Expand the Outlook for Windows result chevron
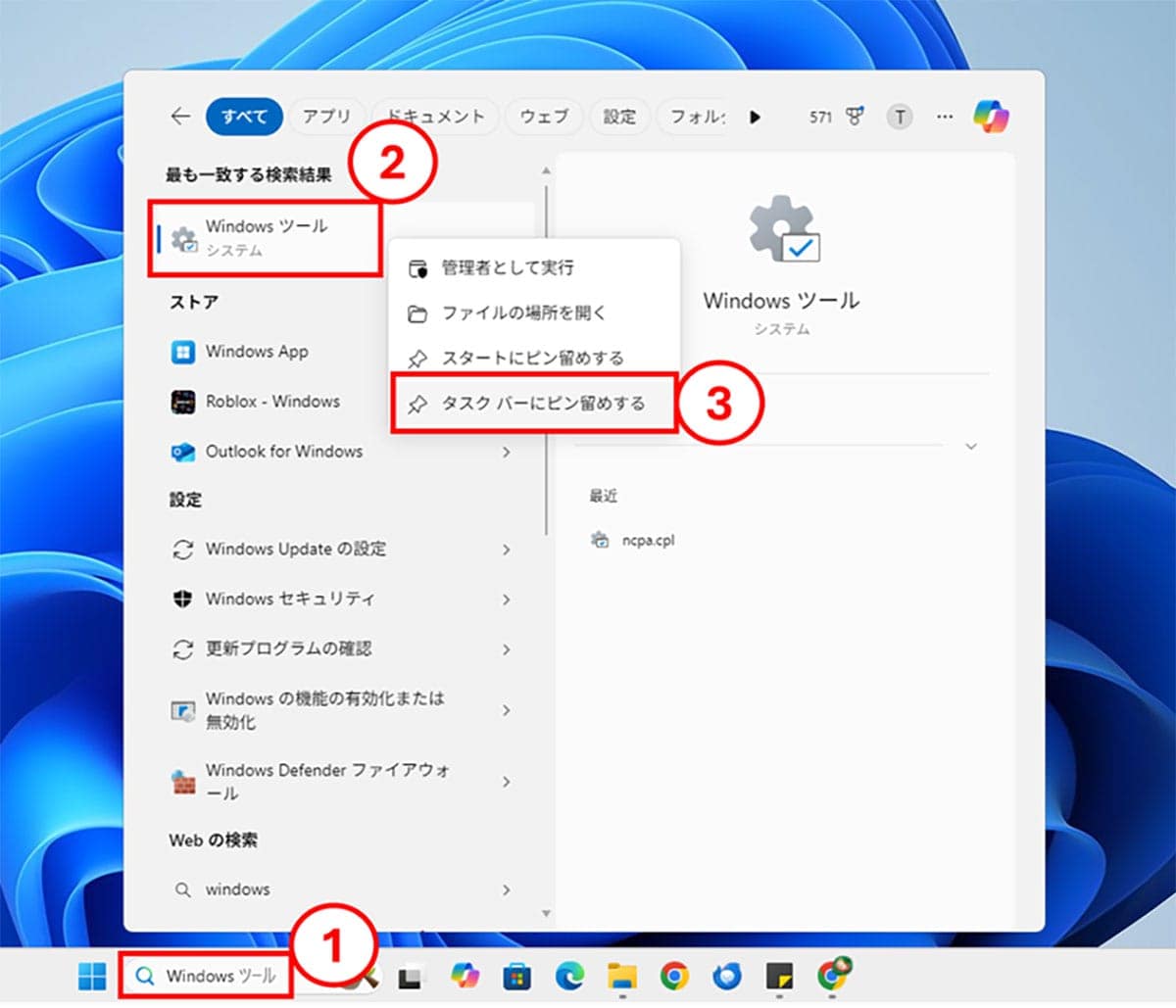1176x1008 pixels. click(x=506, y=452)
